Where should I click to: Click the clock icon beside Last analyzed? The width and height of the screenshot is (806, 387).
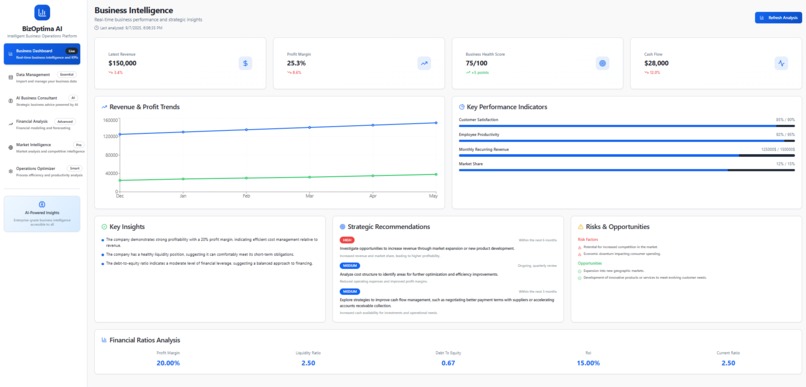click(x=97, y=28)
